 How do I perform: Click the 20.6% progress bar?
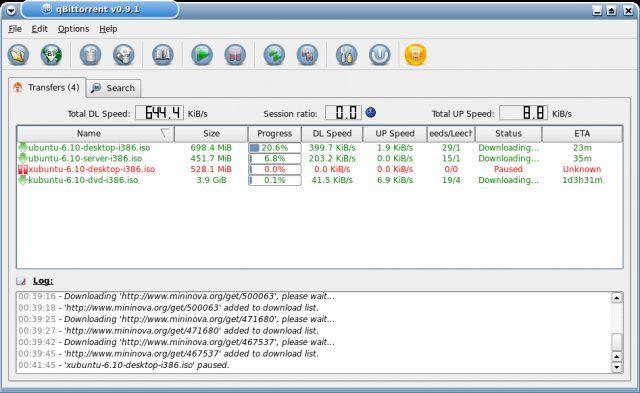(274, 147)
